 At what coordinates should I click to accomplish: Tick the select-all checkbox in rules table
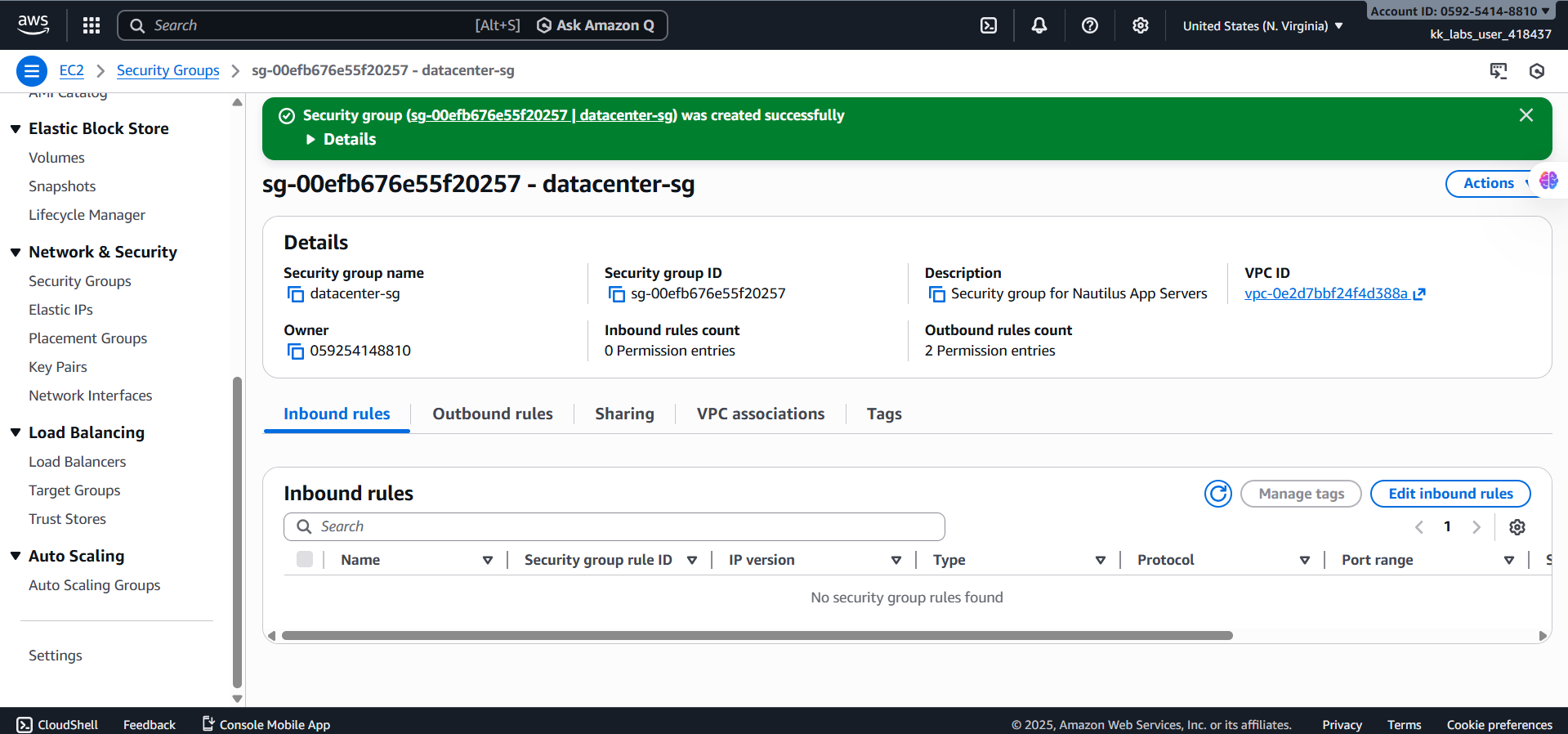tap(305, 560)
